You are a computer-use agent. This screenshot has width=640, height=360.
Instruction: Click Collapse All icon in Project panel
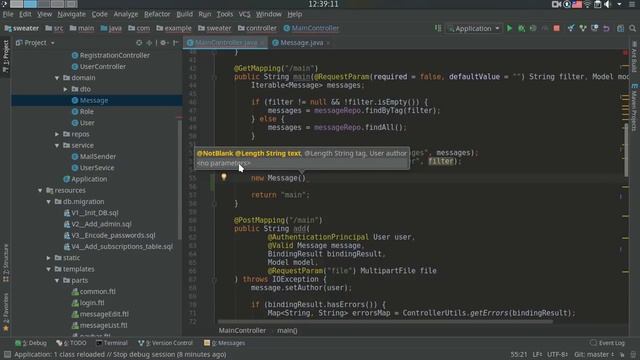point(149,42)
